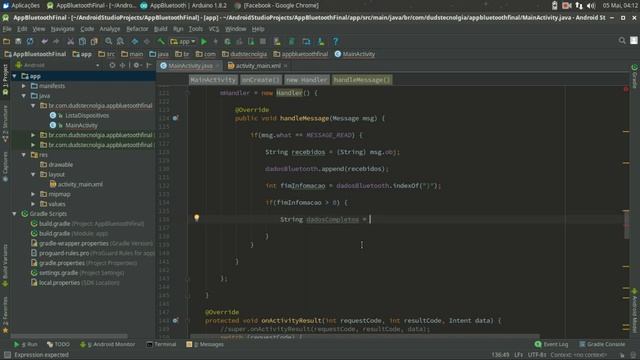
Task: Expand the manifests folder
Action: coord(24,86)
